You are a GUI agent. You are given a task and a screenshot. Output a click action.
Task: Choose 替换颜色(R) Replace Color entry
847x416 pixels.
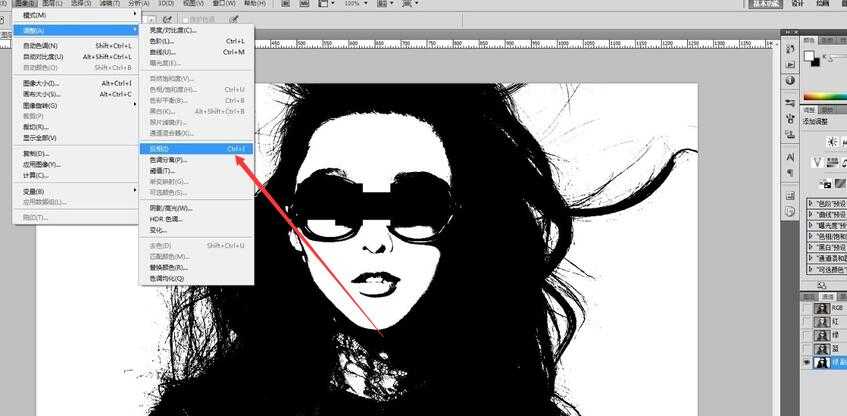pyautogui.click(x=196, y=267)
